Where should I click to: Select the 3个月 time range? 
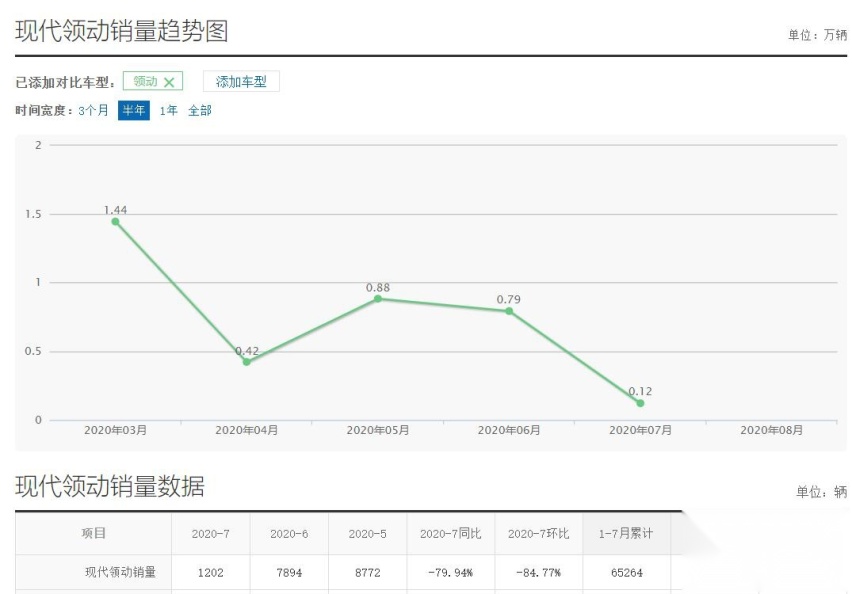93,111
